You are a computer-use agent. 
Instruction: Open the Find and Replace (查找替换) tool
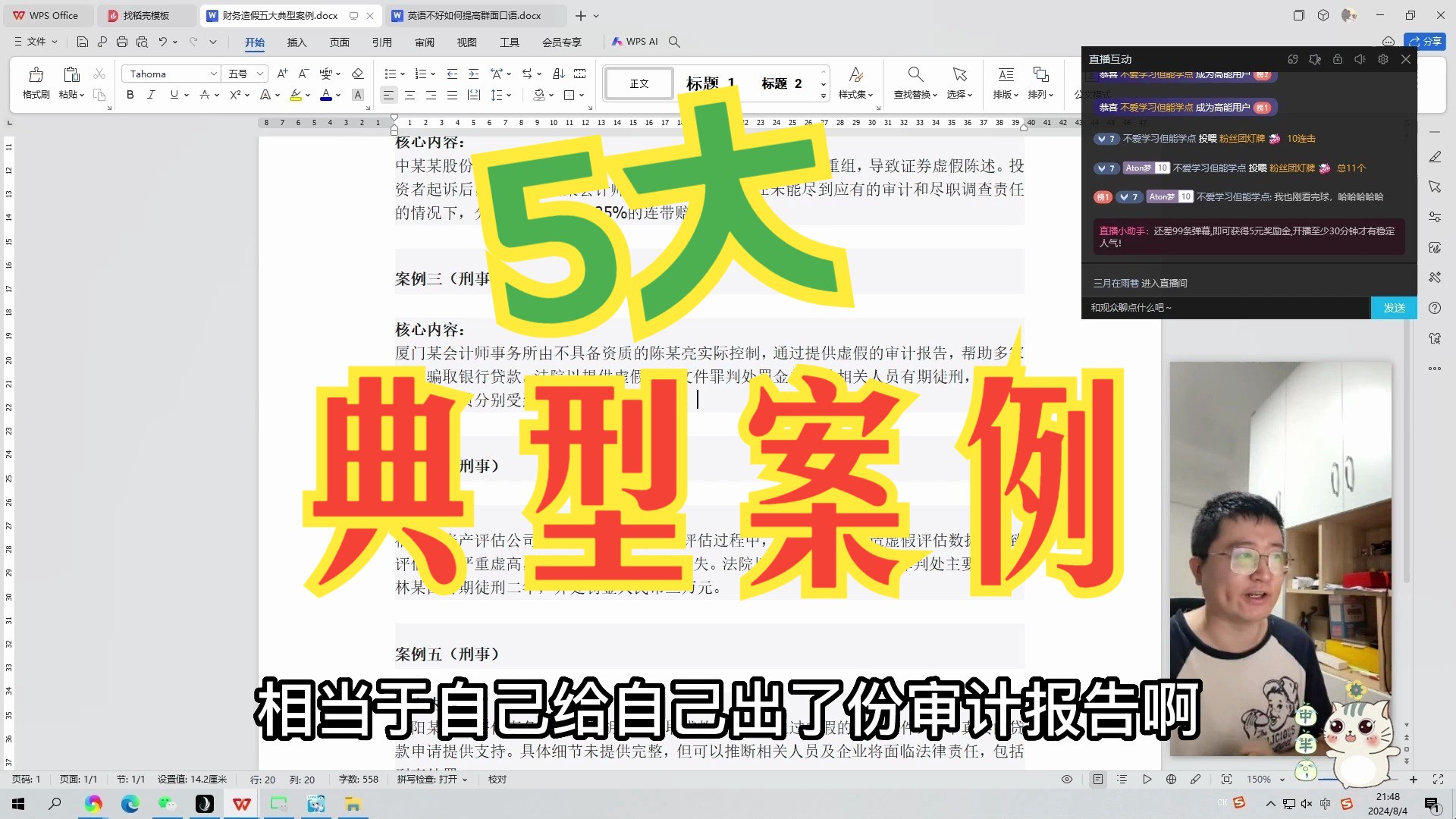click(915, 83)
